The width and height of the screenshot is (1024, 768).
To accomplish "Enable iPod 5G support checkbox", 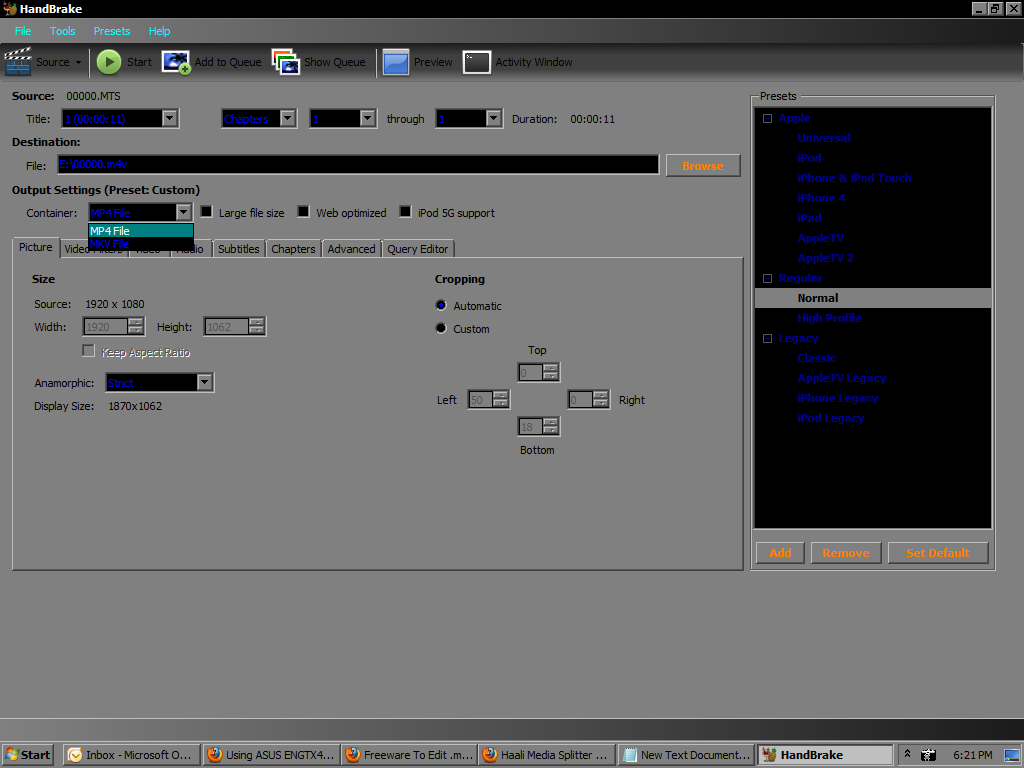I will coord(406,212).
